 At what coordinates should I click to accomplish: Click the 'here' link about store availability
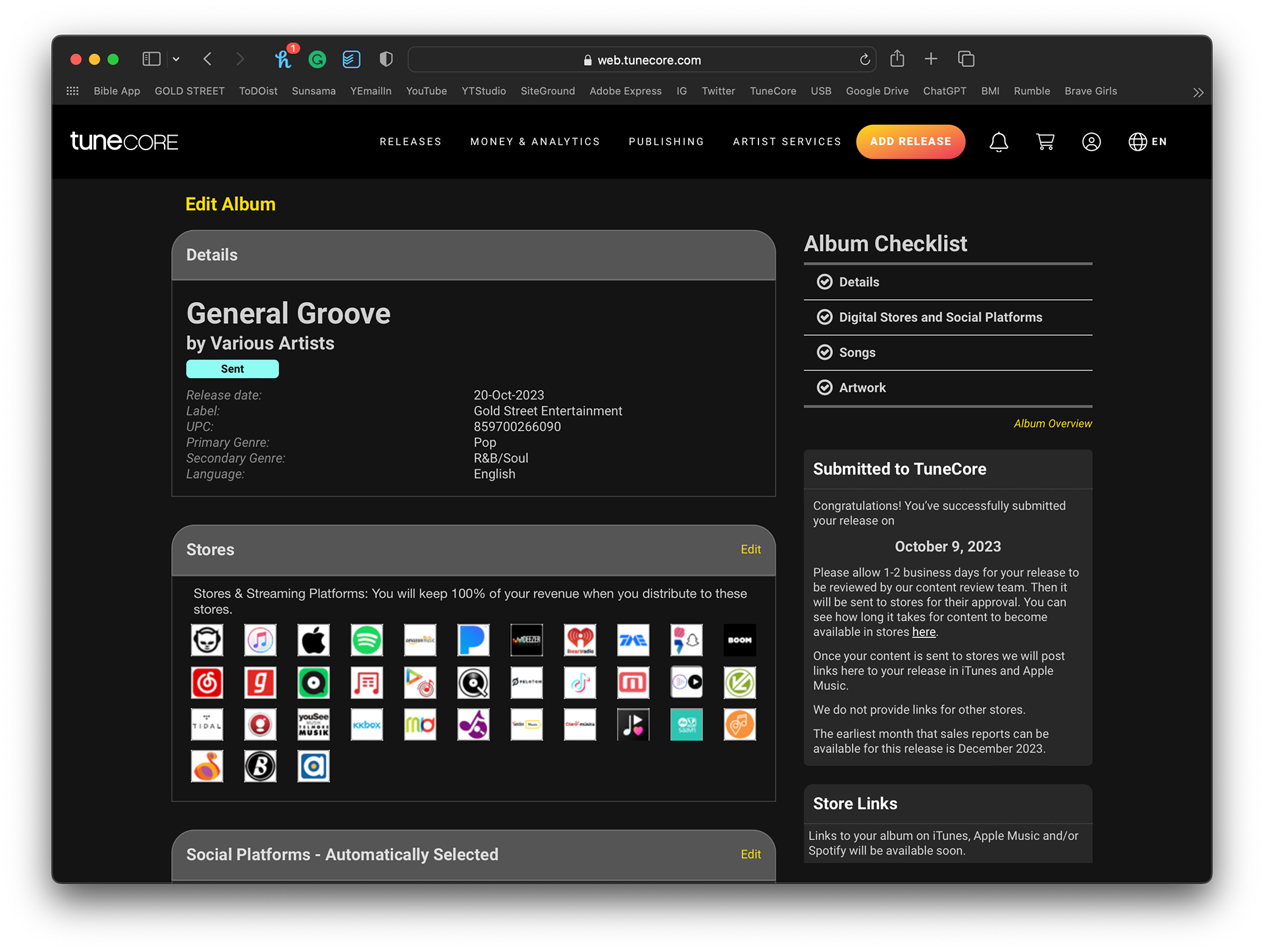tap(924, 632)
